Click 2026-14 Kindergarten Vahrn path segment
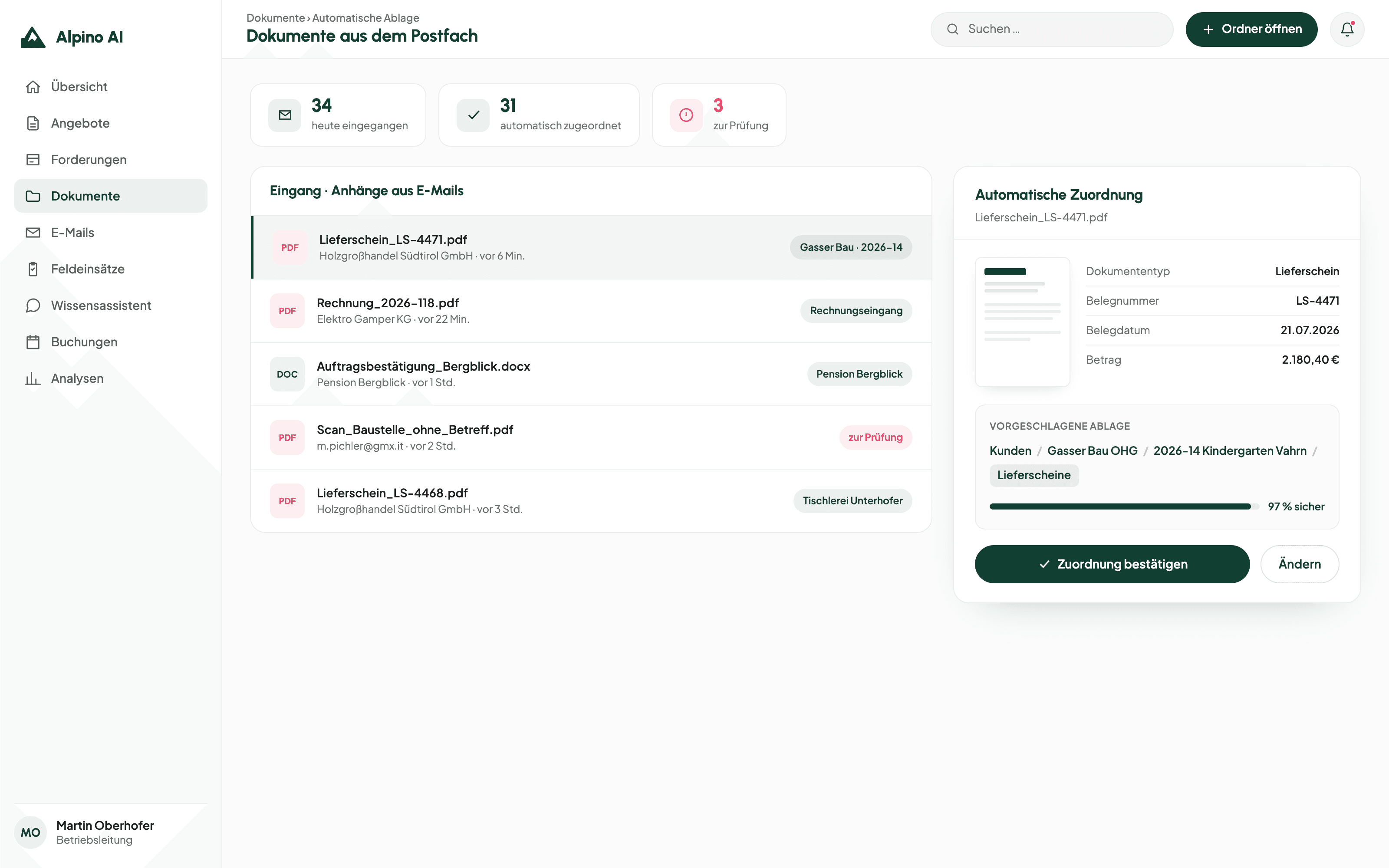1389x868 pixels. 1230,450
